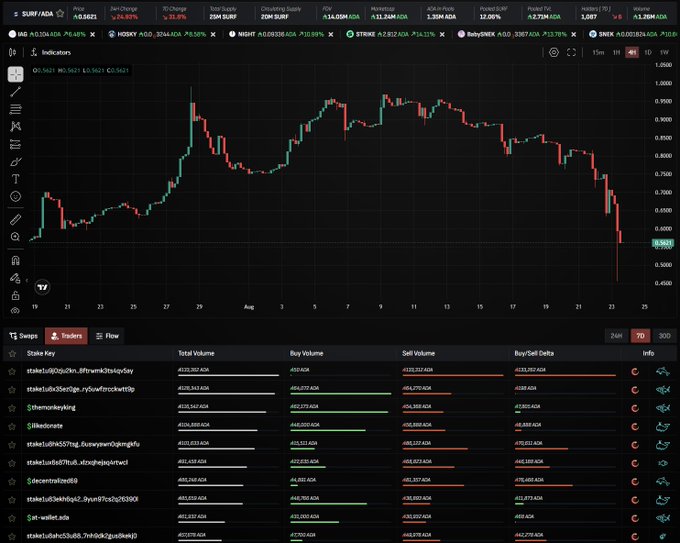
Task: Select the 4H timeframe
Action: pos(632,52)
